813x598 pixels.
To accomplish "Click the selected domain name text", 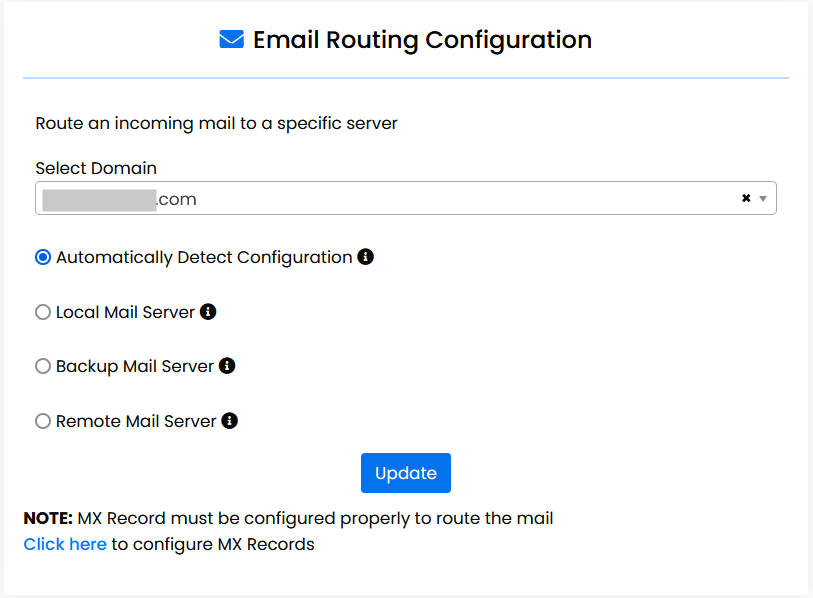I will [x=120, y=198].
